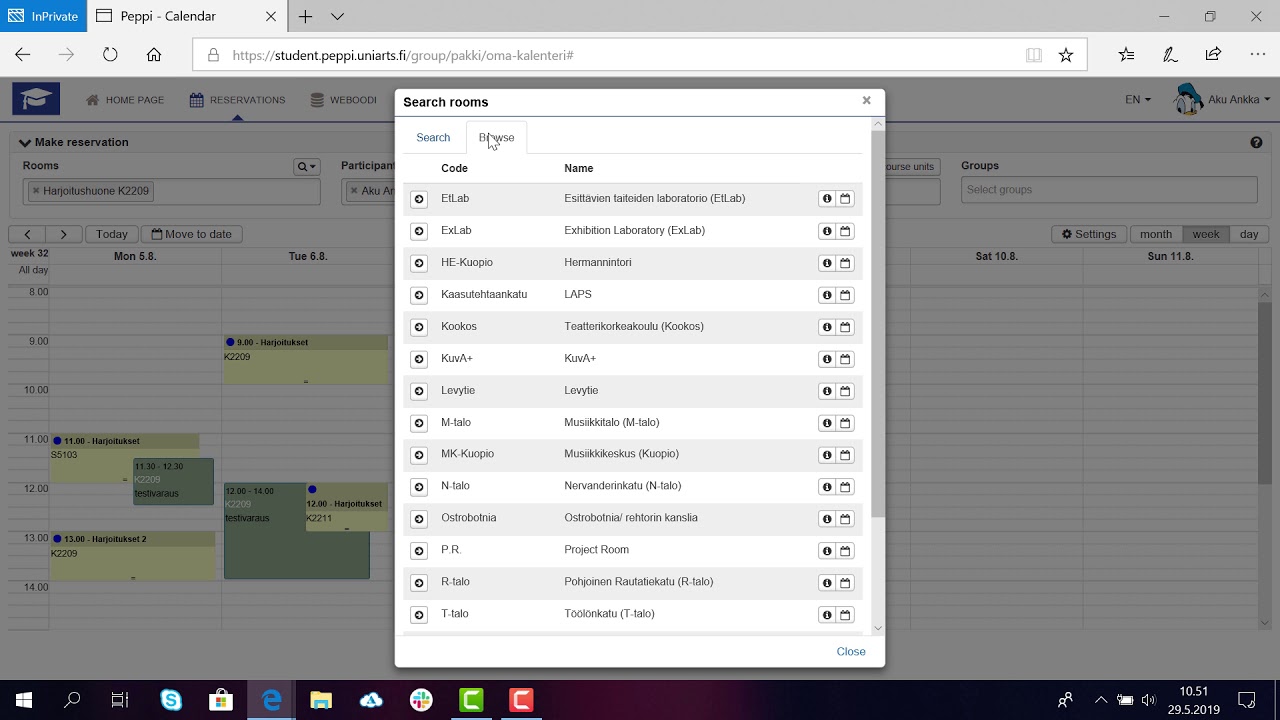The image size is (1280, 720).
Task: Select the P.R. arrow icon
Action: 419,551
